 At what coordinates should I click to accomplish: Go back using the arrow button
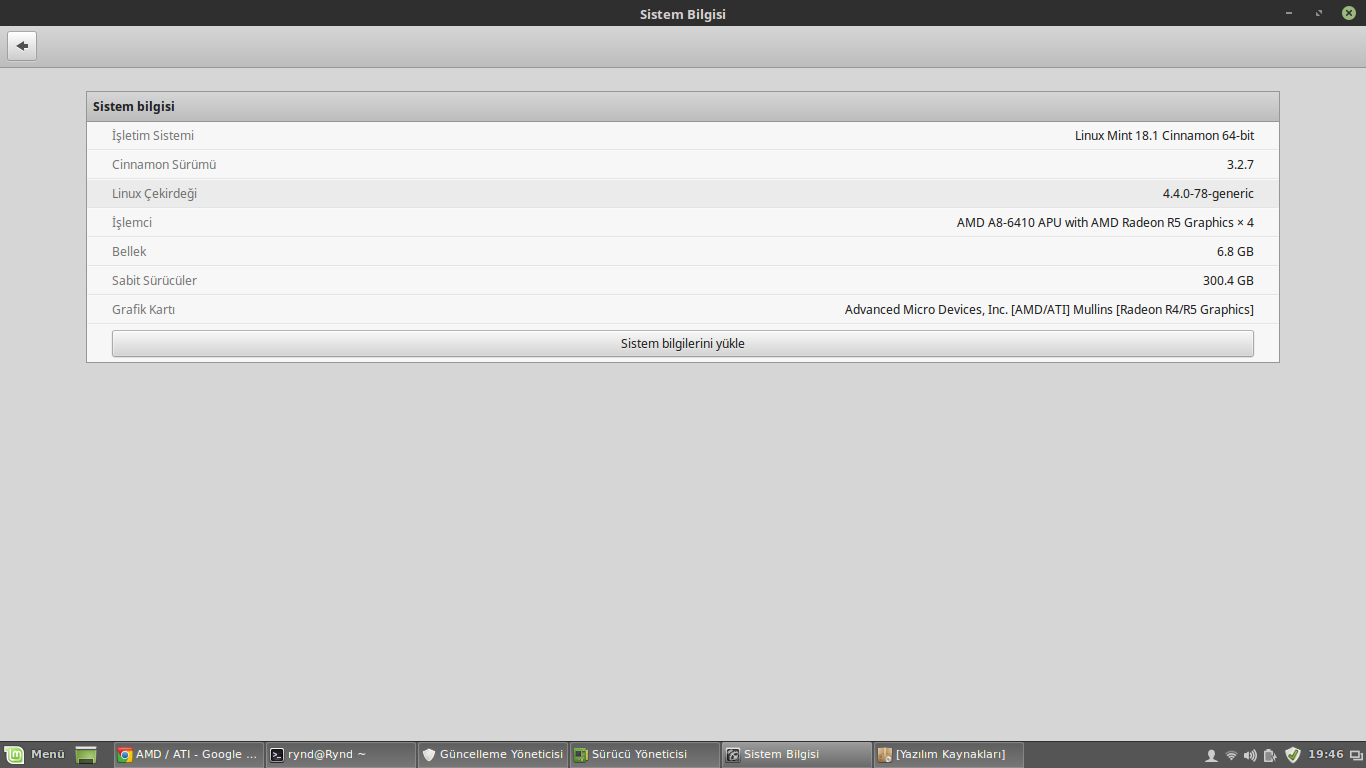click(x=22, y=46)
